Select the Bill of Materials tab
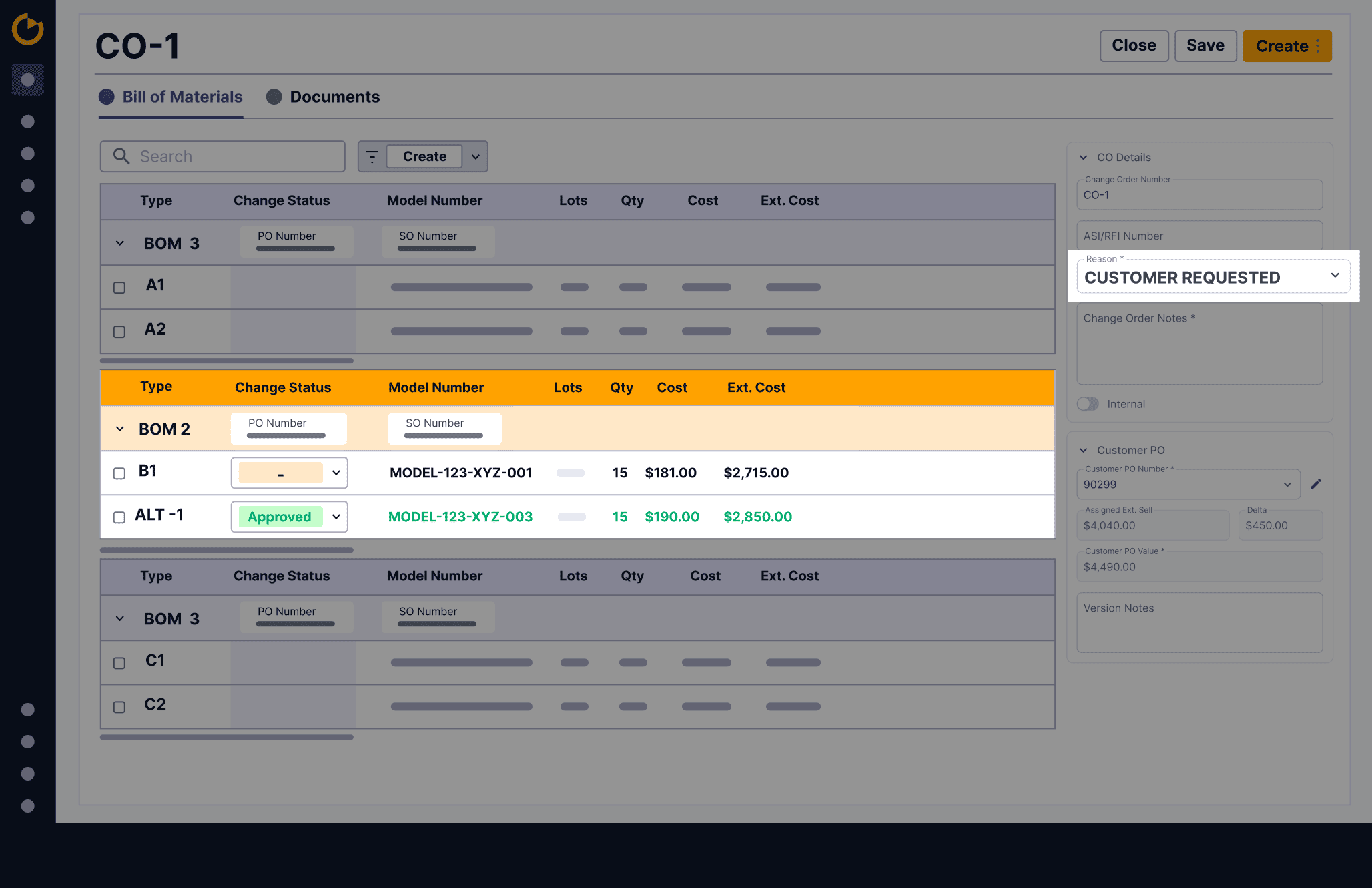Screen dimensions: 1372x888 pyautogui.click(x=182, y=97)
